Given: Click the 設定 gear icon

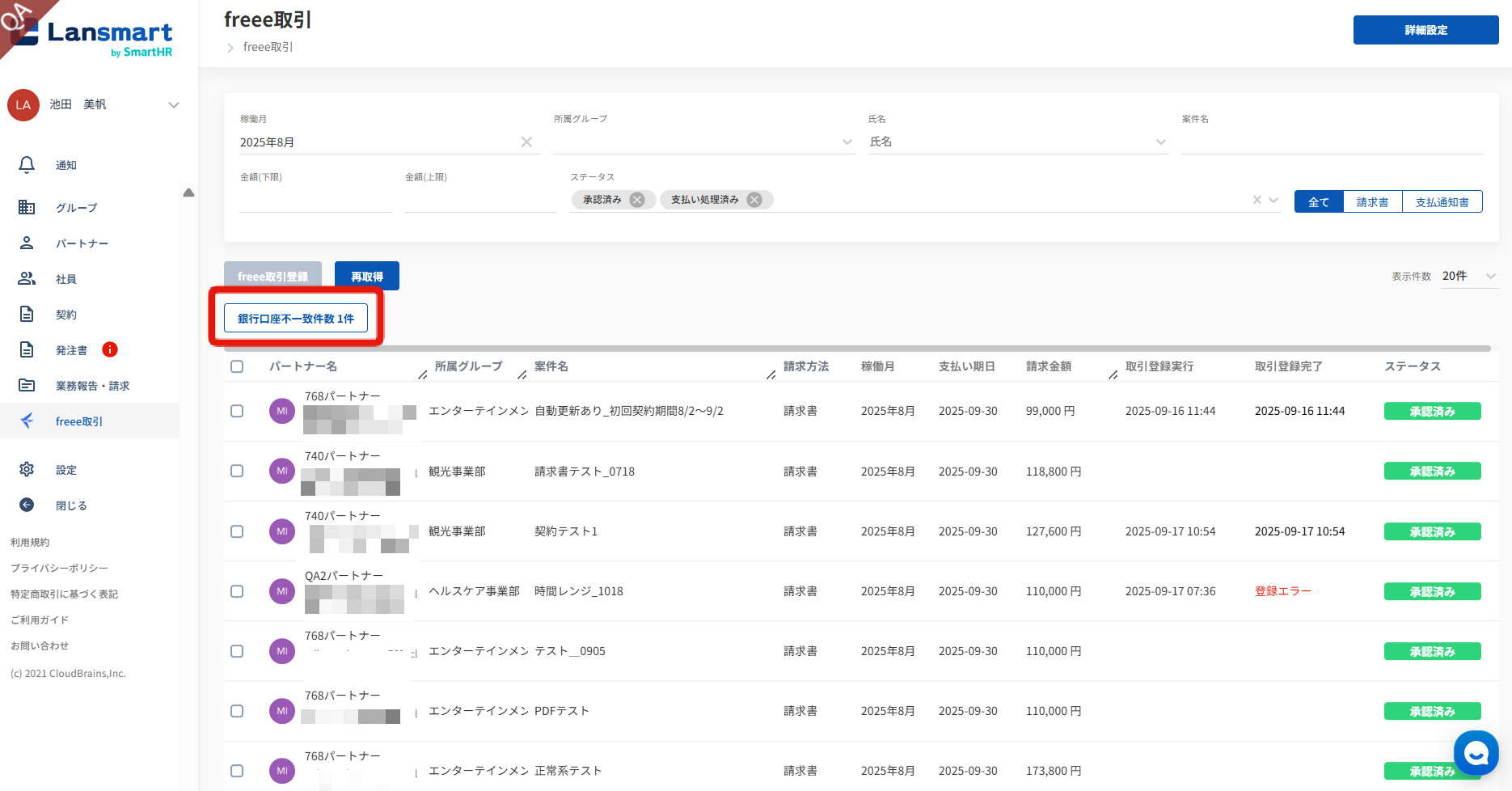Looking at the screenshot, I should point(27,469).
